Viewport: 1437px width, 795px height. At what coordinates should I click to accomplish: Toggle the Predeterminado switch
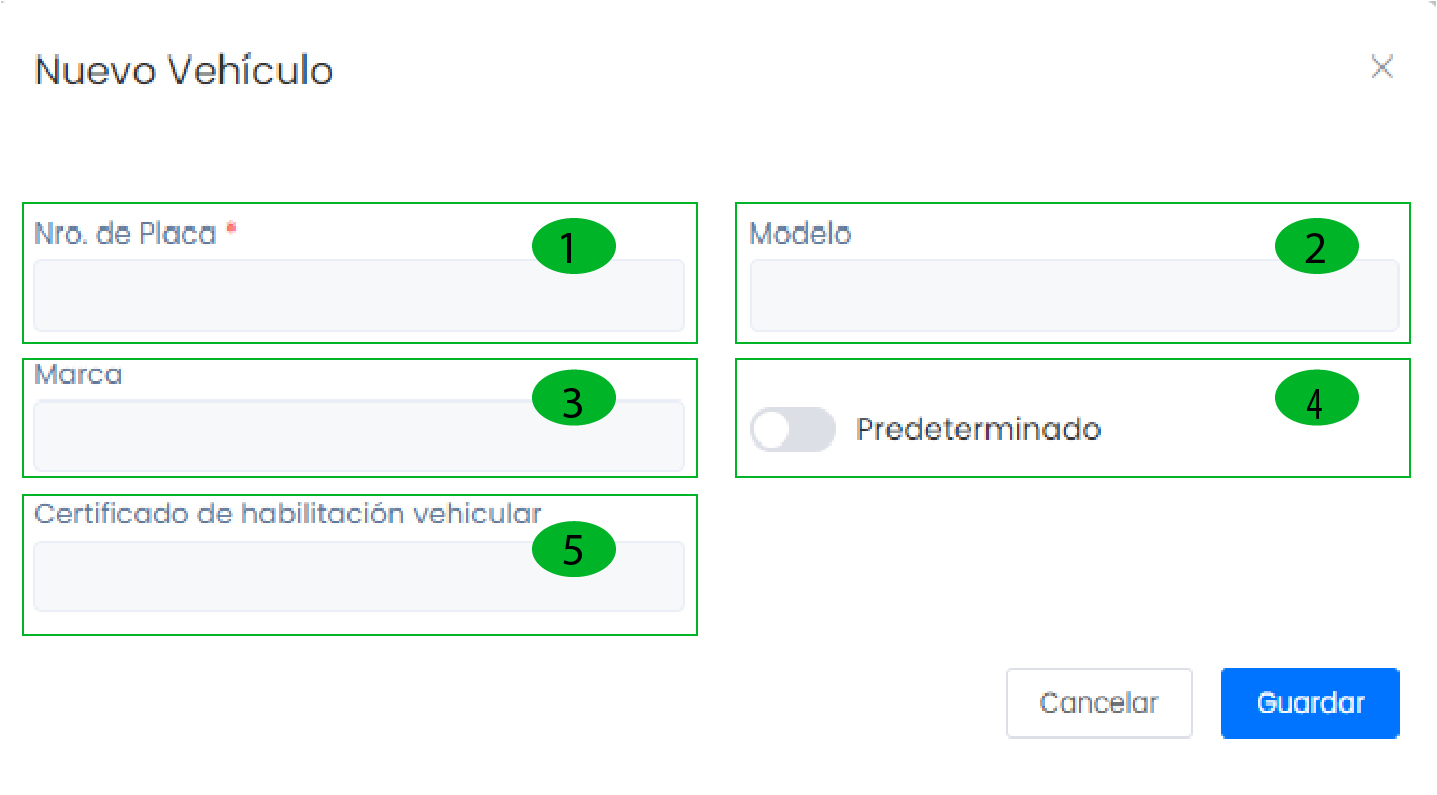[792, 429]
